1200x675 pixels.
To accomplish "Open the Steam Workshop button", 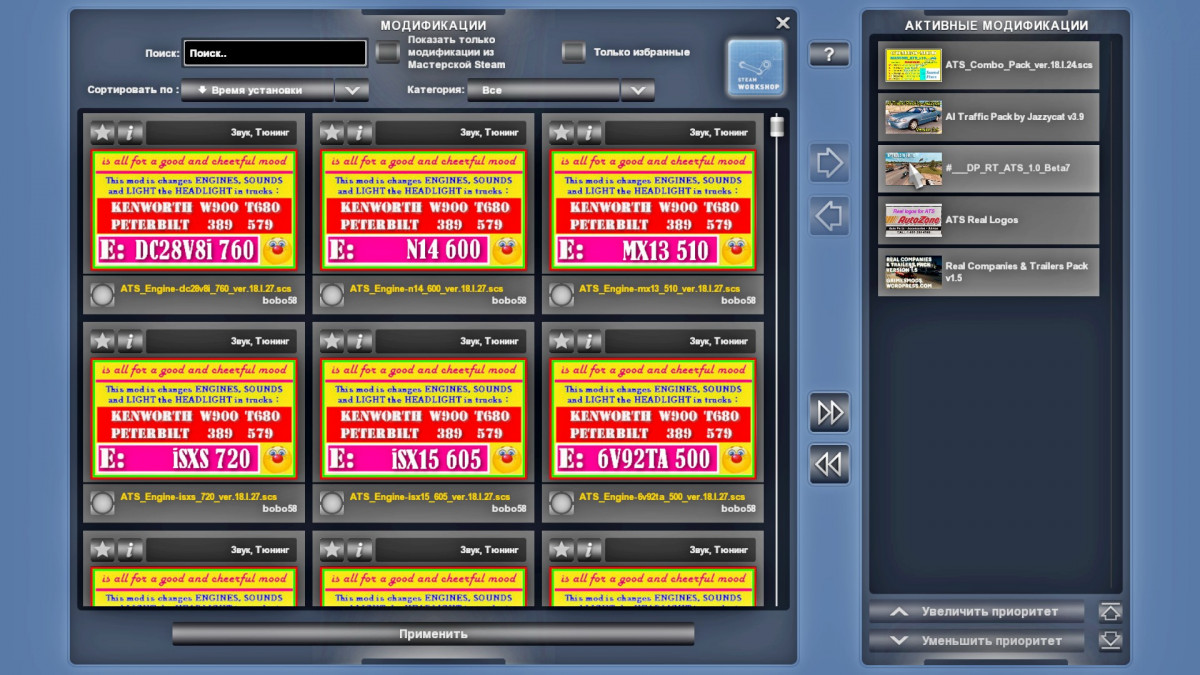I will [756, 68].
